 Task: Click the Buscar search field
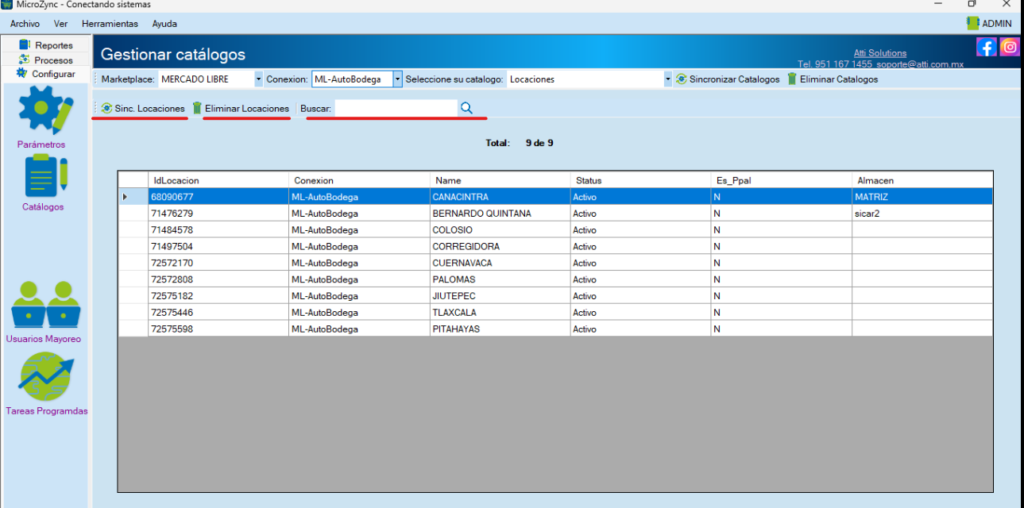pos(396,108)
